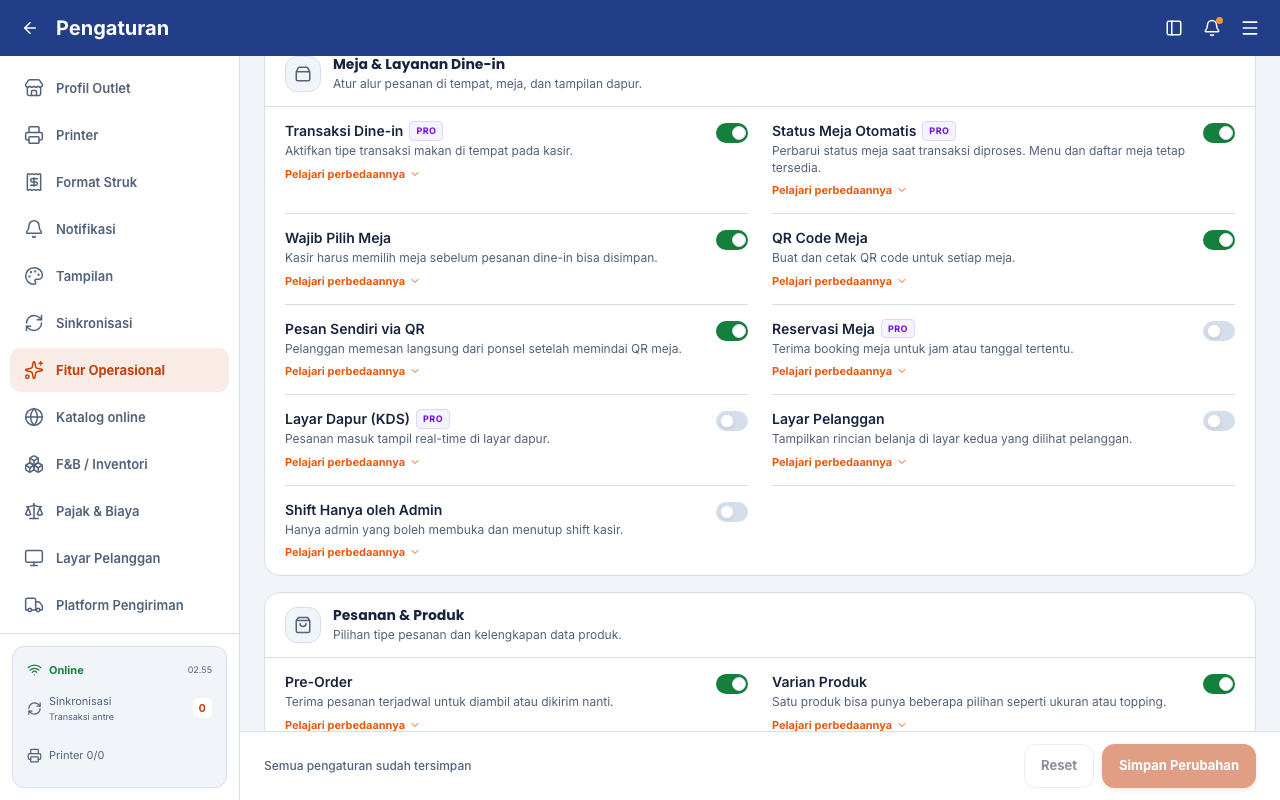Click the Meja & Layanan Dine-in section icon
Viewport: 1280px width, 800px height.
pyautogui.click(x=303, y=74)
